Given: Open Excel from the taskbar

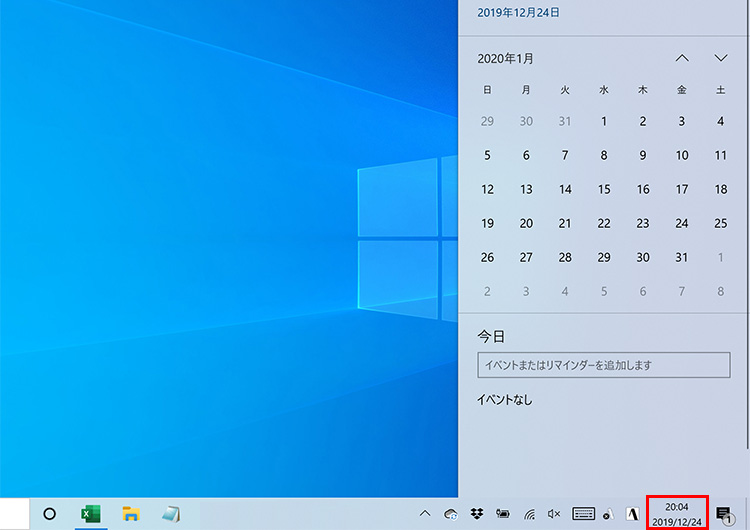Looking at the screenshot, I should coord(91,513).
